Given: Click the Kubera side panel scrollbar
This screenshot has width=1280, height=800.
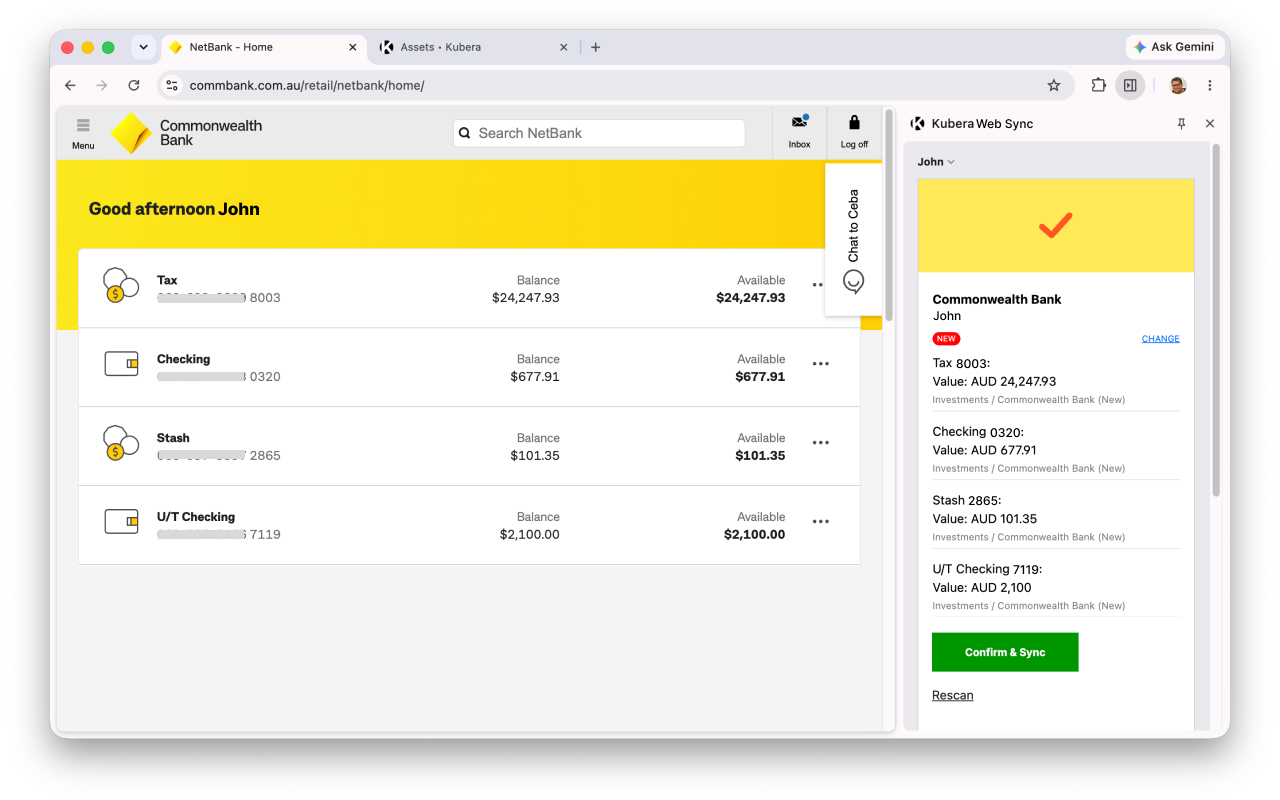Looking at the screenshot, I should [1216, 320].
